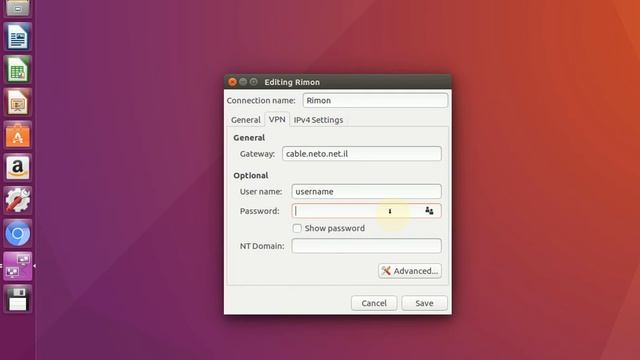Save the Rimon connection settings
Screen dimensions: 640x360
click(424, 303)
